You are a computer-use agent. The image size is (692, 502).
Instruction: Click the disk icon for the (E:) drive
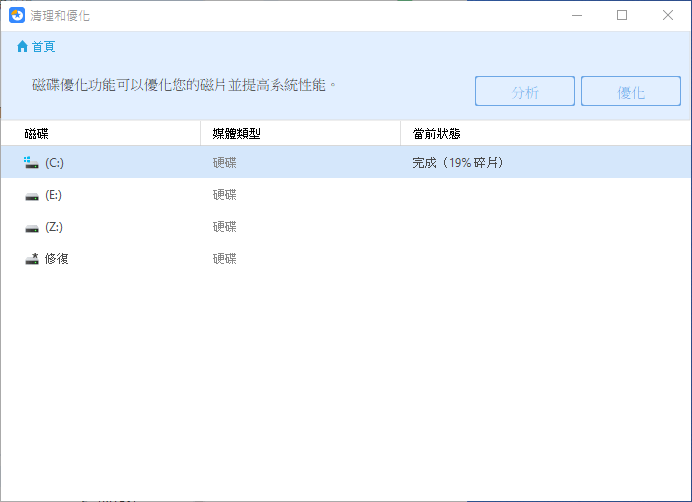point(32,195)
